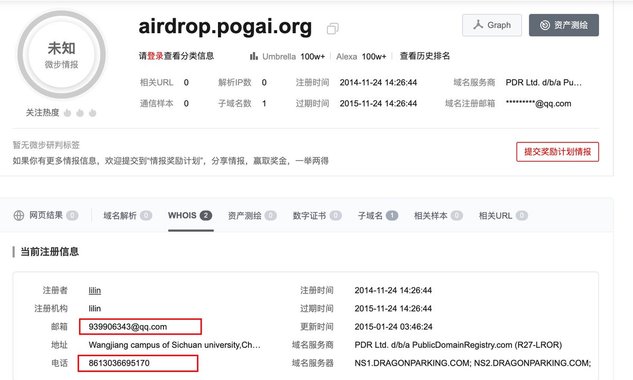Open the 相关URL tab

503,215
